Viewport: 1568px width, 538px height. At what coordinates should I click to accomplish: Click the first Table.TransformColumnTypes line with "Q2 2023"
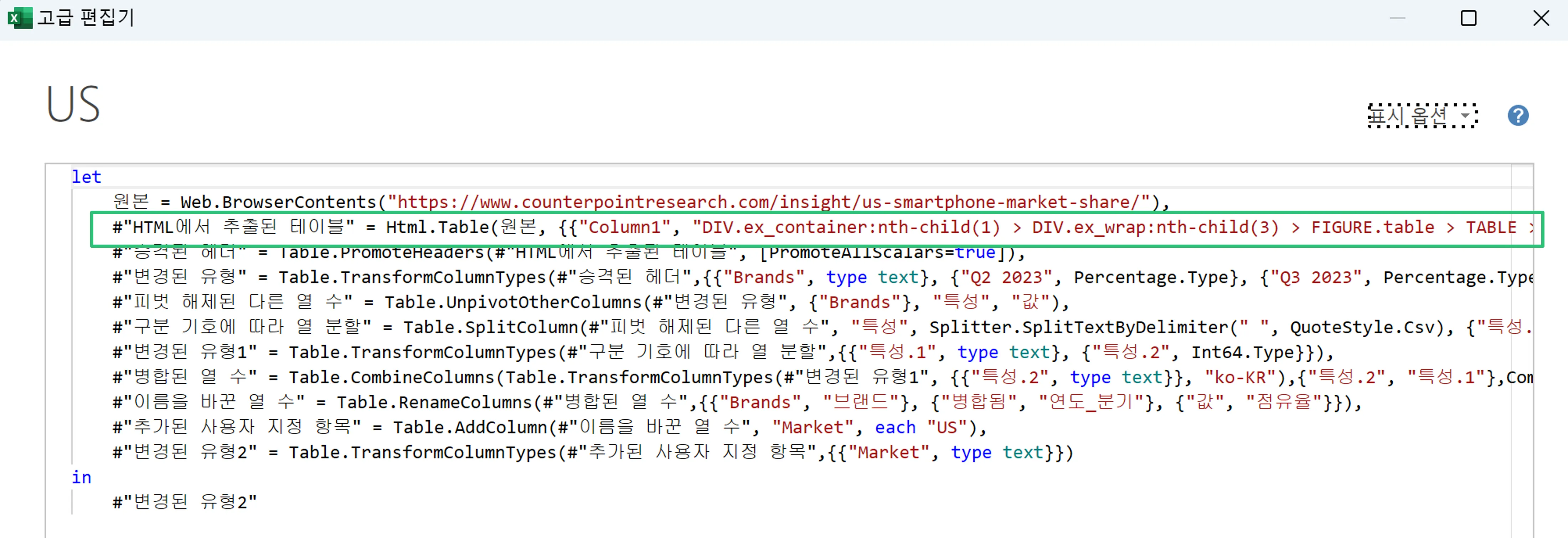(822, 277)
